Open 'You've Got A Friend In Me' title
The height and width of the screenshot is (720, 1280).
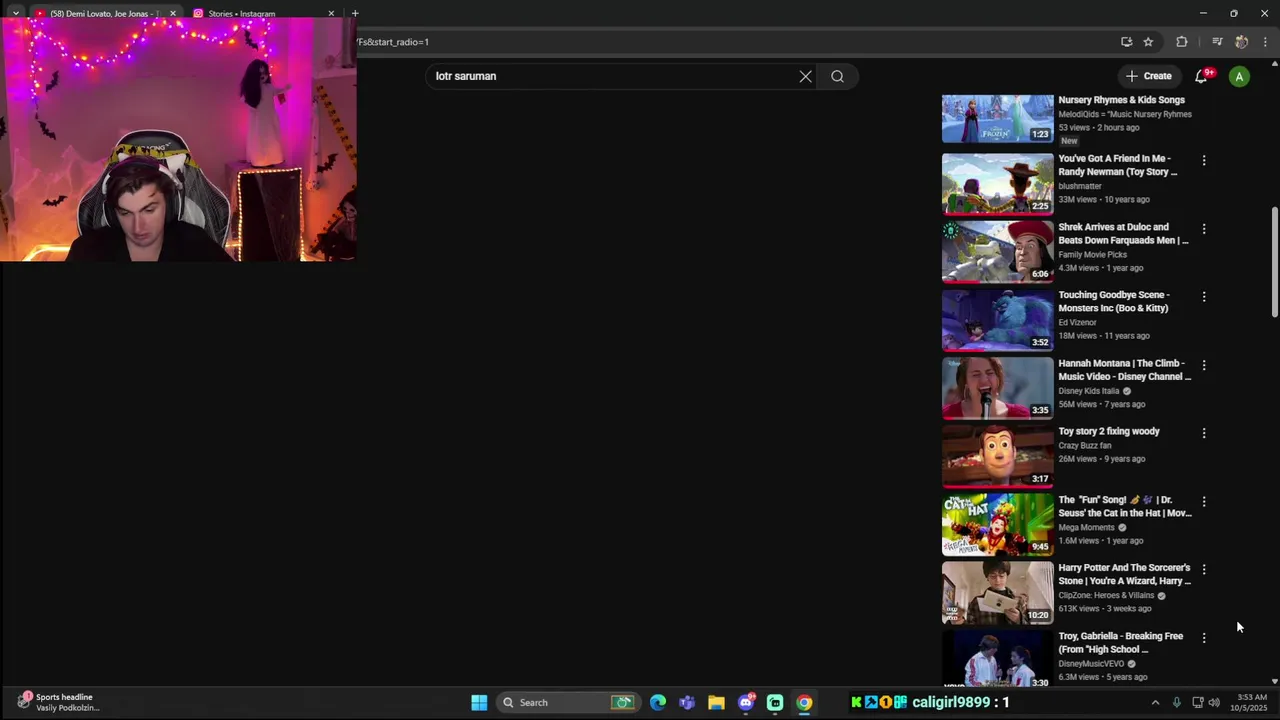(1118, 165)
